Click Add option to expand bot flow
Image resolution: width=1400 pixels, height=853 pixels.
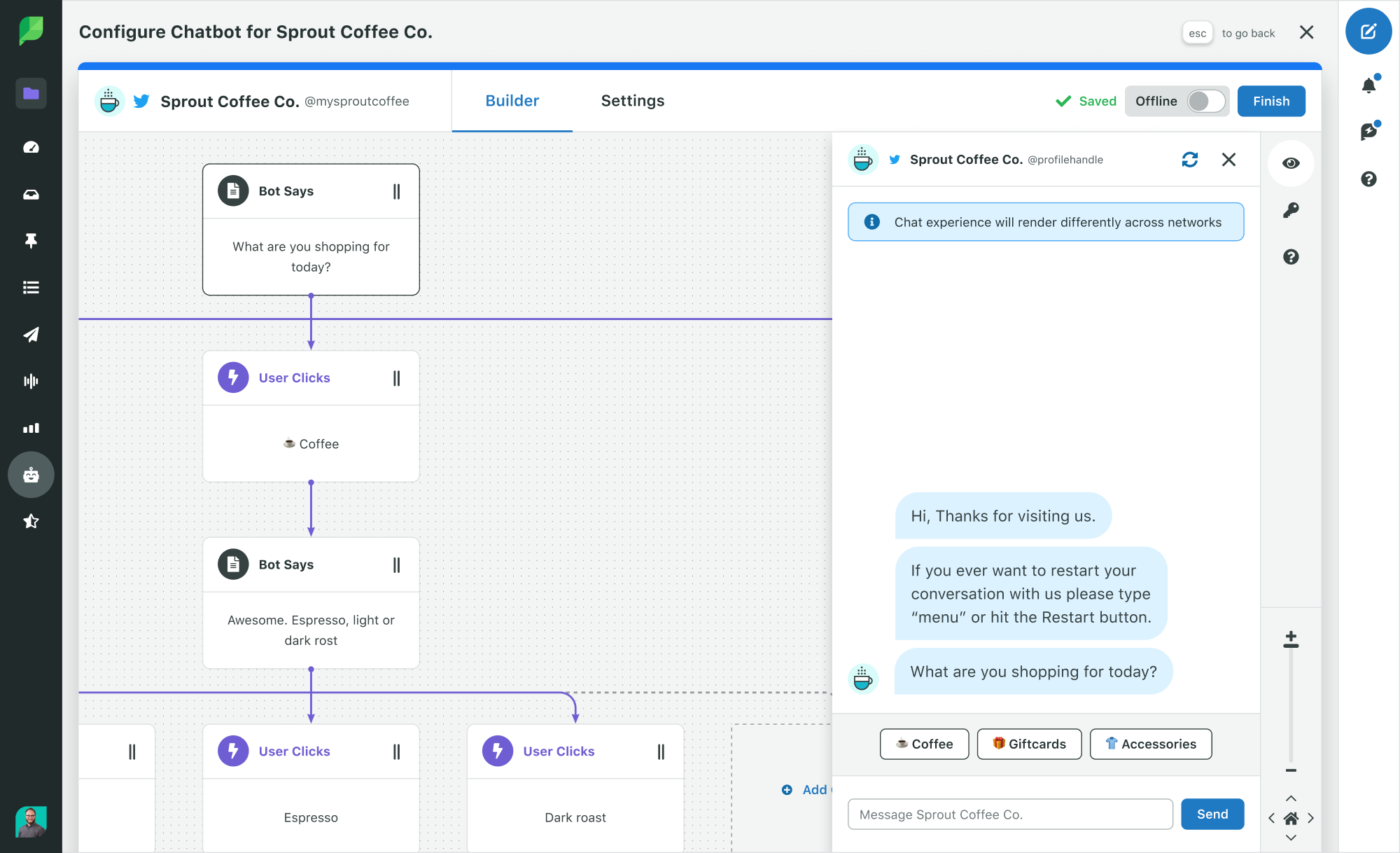[786, 788]
